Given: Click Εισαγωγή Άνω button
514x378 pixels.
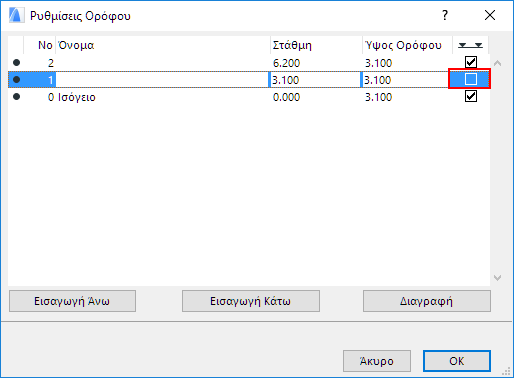Looking at the screenshot, I should pyautogui.click(x=72, y=301).
